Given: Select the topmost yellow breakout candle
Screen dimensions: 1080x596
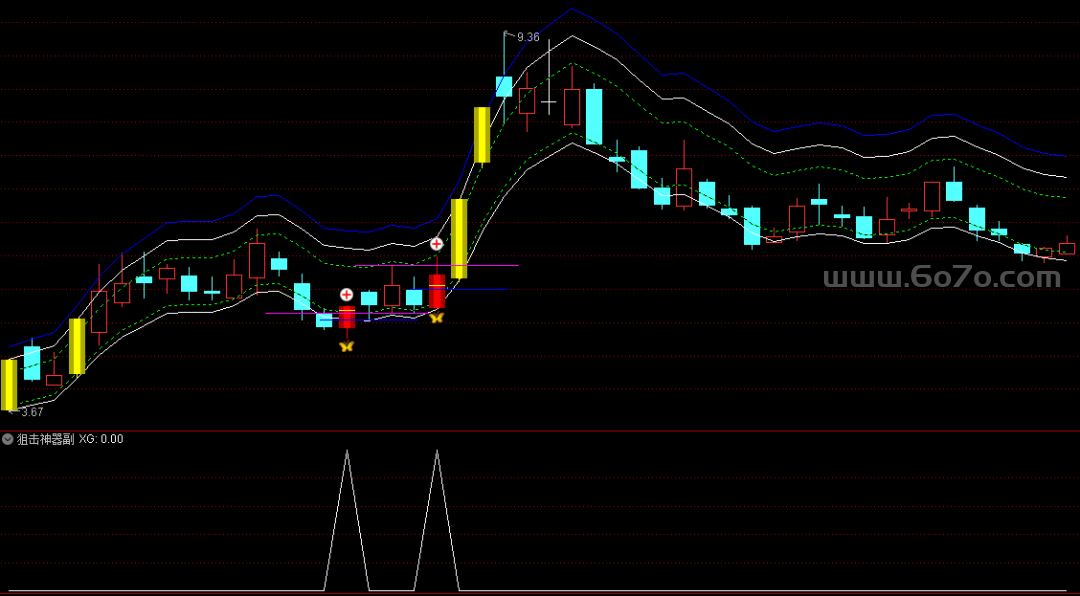Looking at the screenshot, I should pyautogui.click(x=481, y=134).
